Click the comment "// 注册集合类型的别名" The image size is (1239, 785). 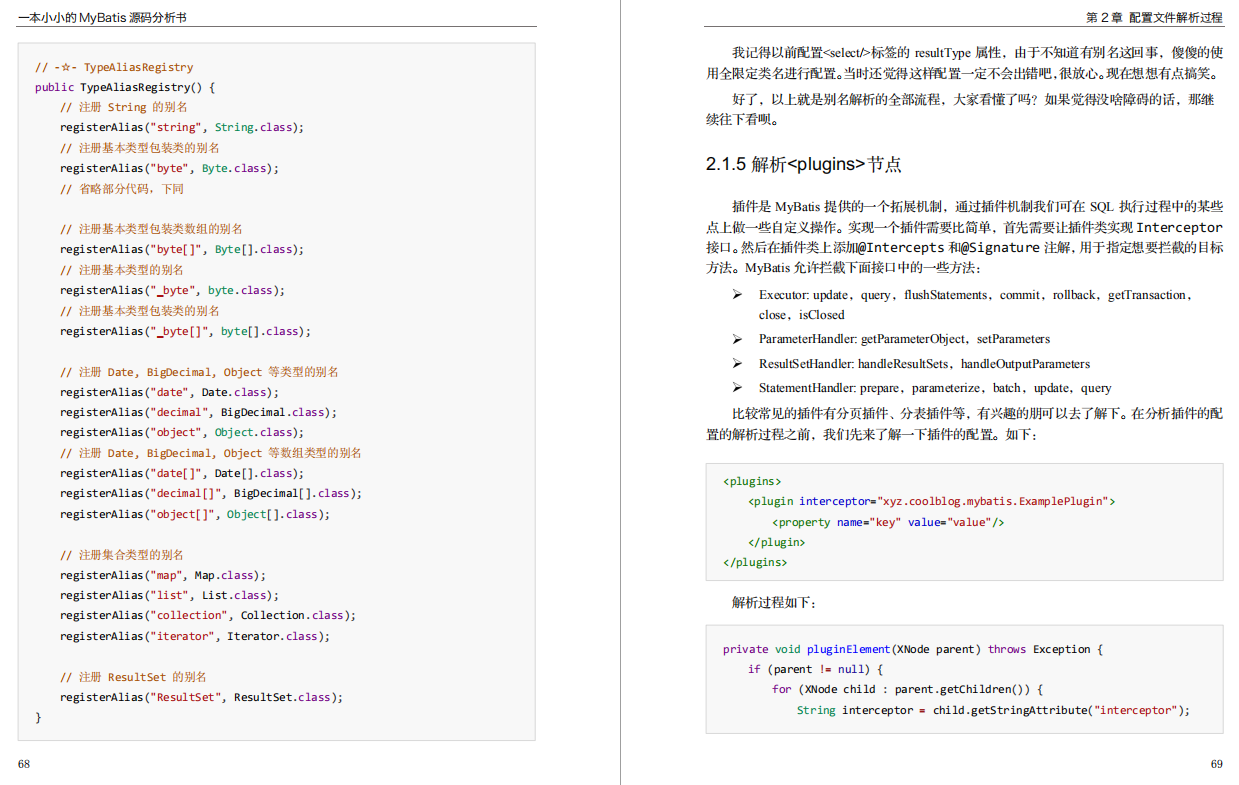122,554
